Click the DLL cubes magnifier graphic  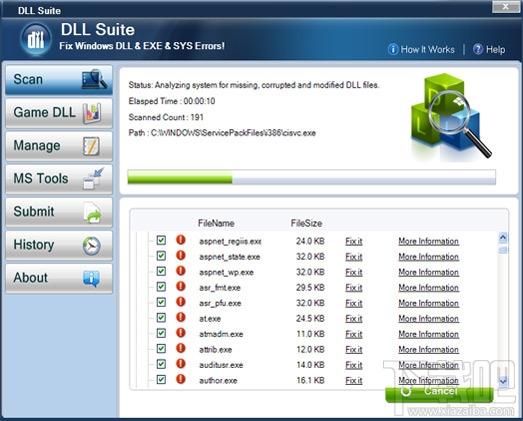coord(451,117)
